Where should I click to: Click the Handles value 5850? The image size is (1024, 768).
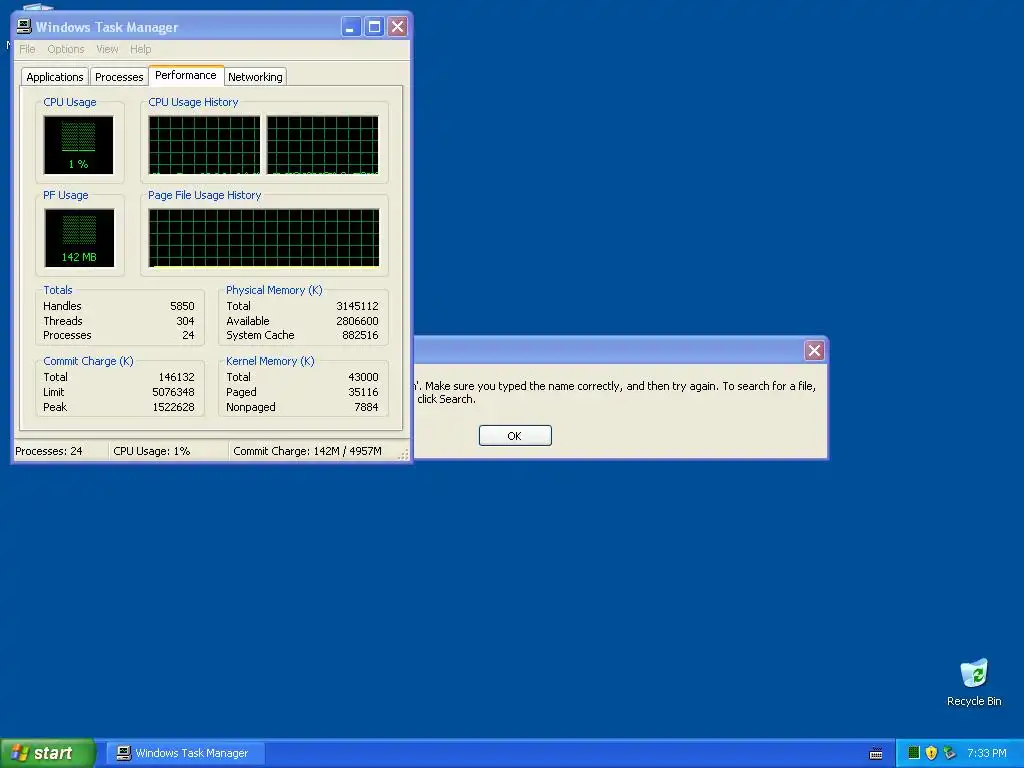point(182,306)
